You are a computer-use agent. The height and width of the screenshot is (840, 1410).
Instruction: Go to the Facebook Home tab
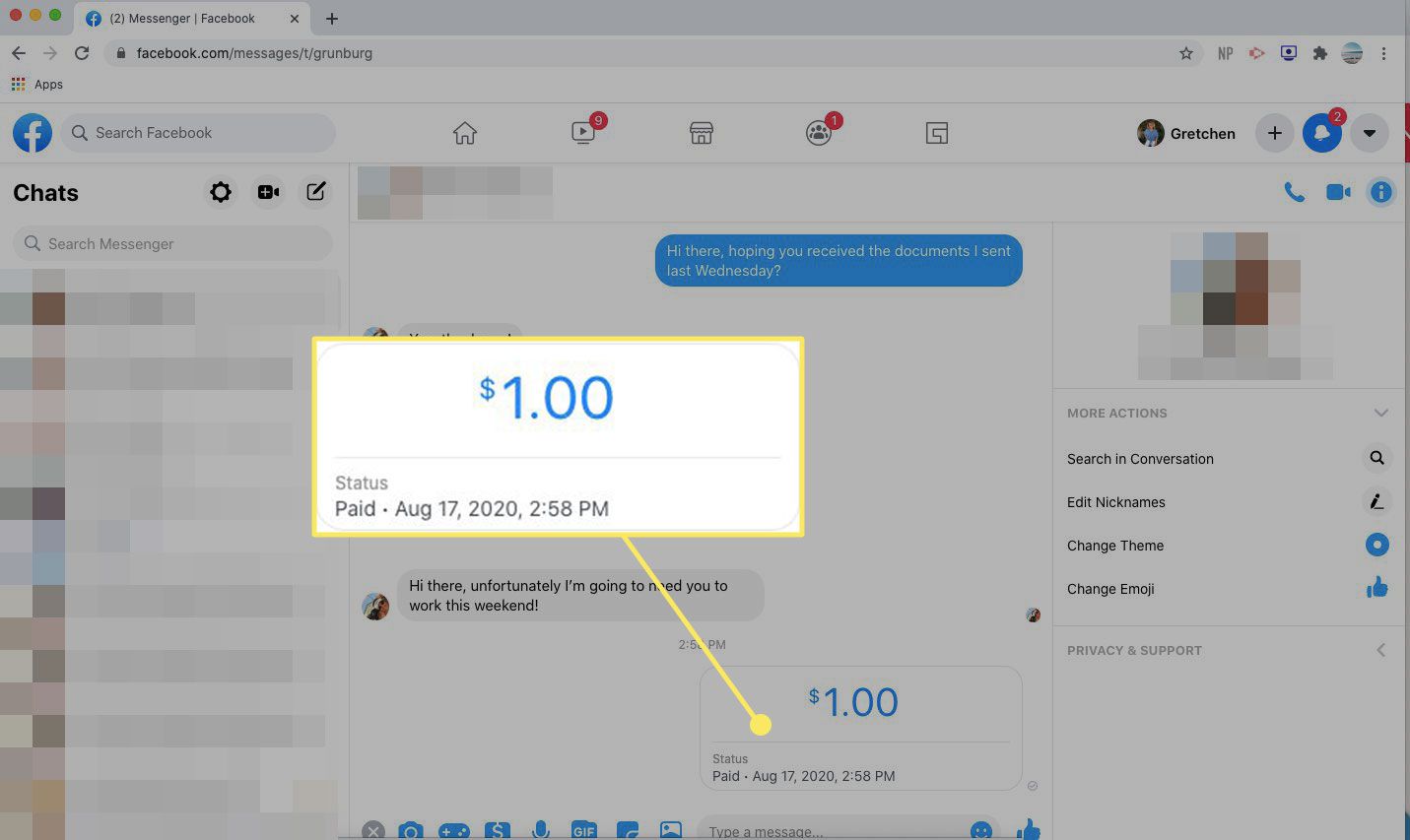pyautogui.click(x=464, y=133)
